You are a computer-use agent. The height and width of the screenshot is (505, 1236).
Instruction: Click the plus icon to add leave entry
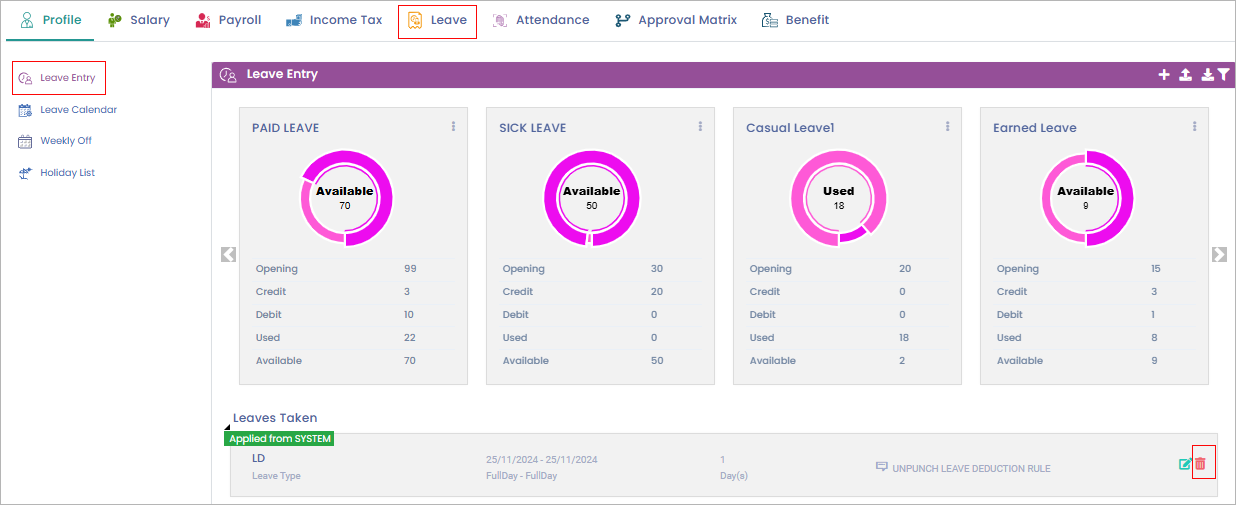click(x=1163, y=75)
